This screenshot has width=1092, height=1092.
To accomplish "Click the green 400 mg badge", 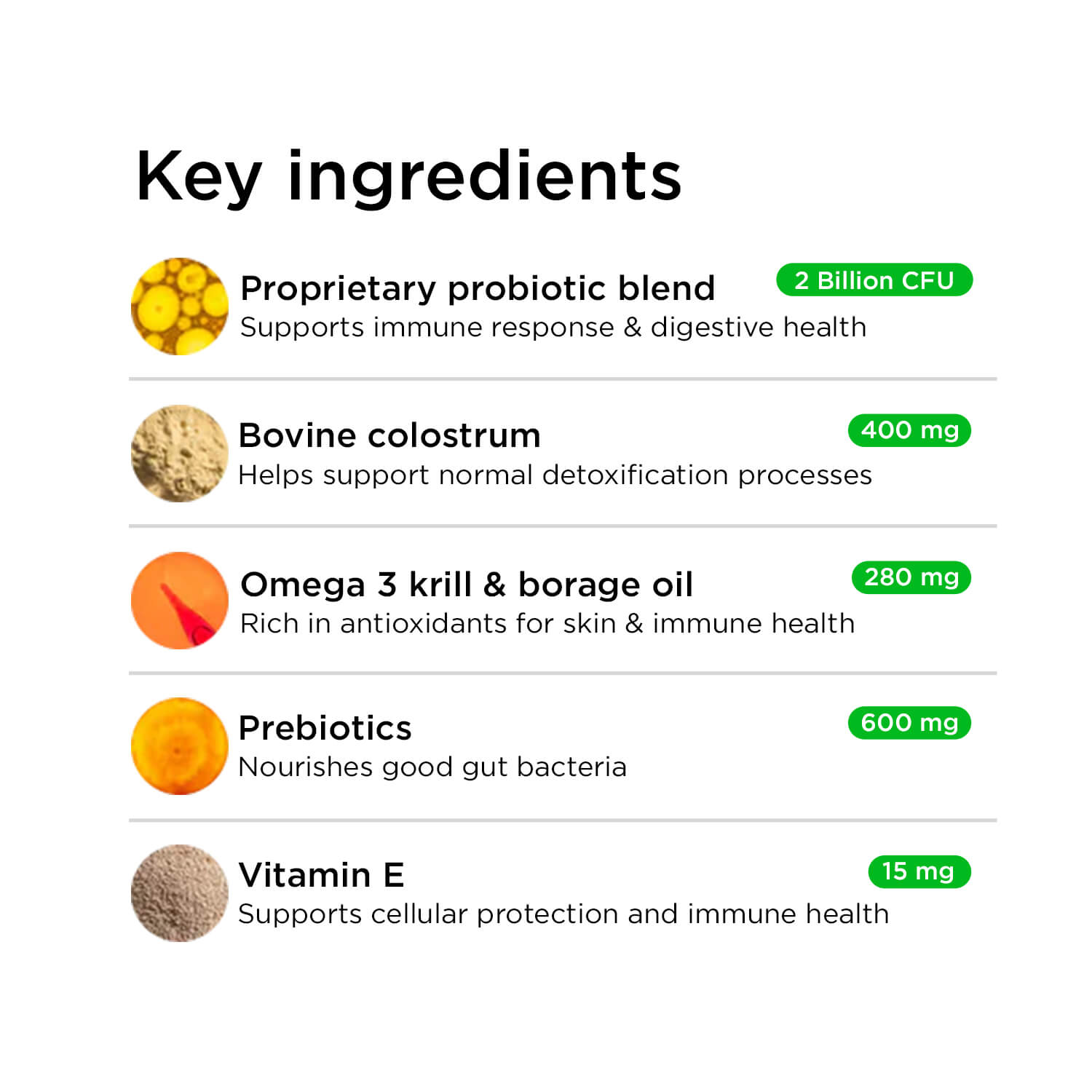I will (909, 430).
